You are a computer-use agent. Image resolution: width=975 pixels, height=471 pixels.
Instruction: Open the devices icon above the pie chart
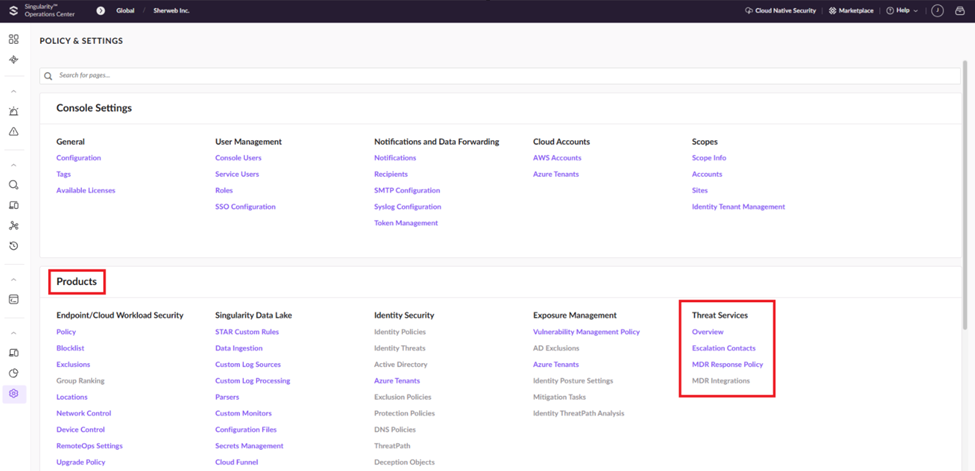click(x=14, y=353)
